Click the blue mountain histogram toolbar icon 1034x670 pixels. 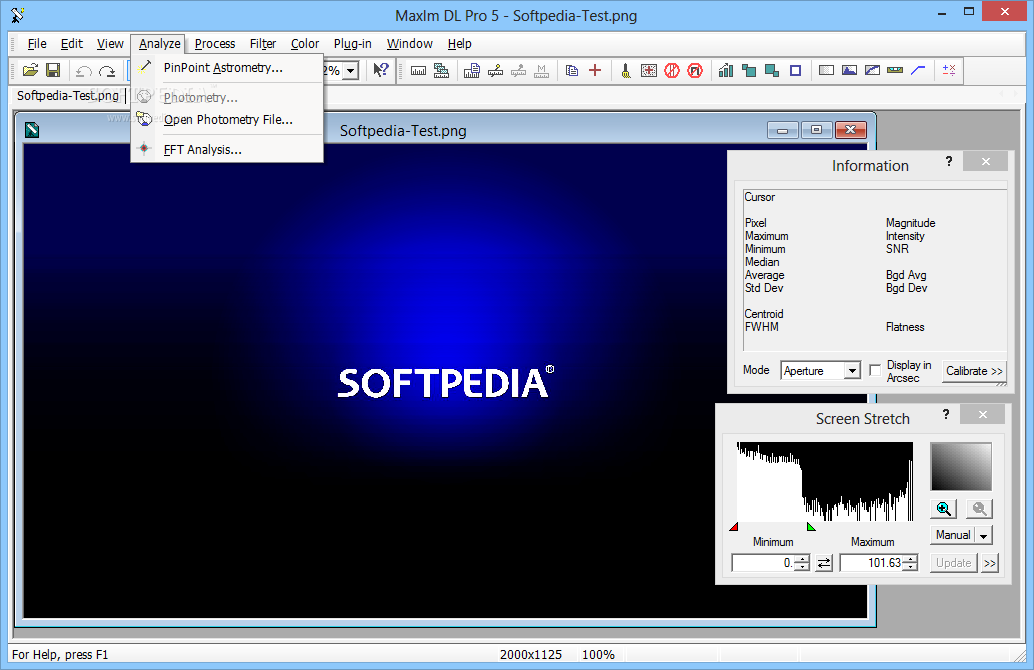849,70
